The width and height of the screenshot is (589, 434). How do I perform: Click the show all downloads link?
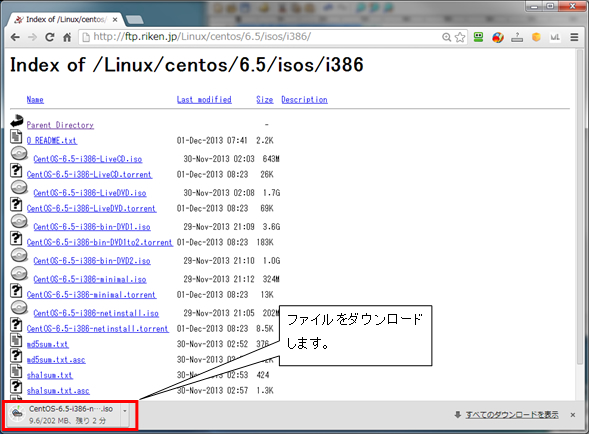(x=512, y=415)
